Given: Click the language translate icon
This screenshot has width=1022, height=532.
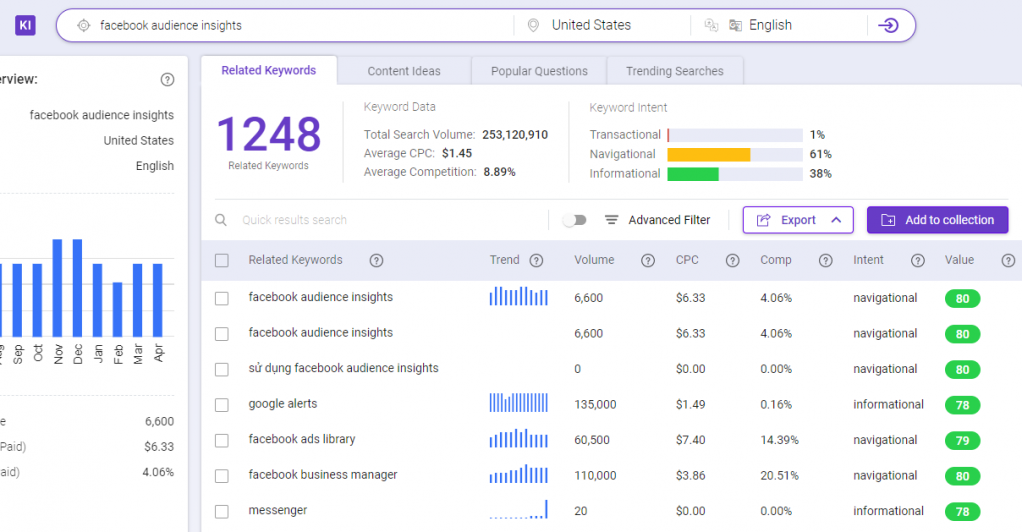Looking at the screenshot, I should [x=711, y=25].
